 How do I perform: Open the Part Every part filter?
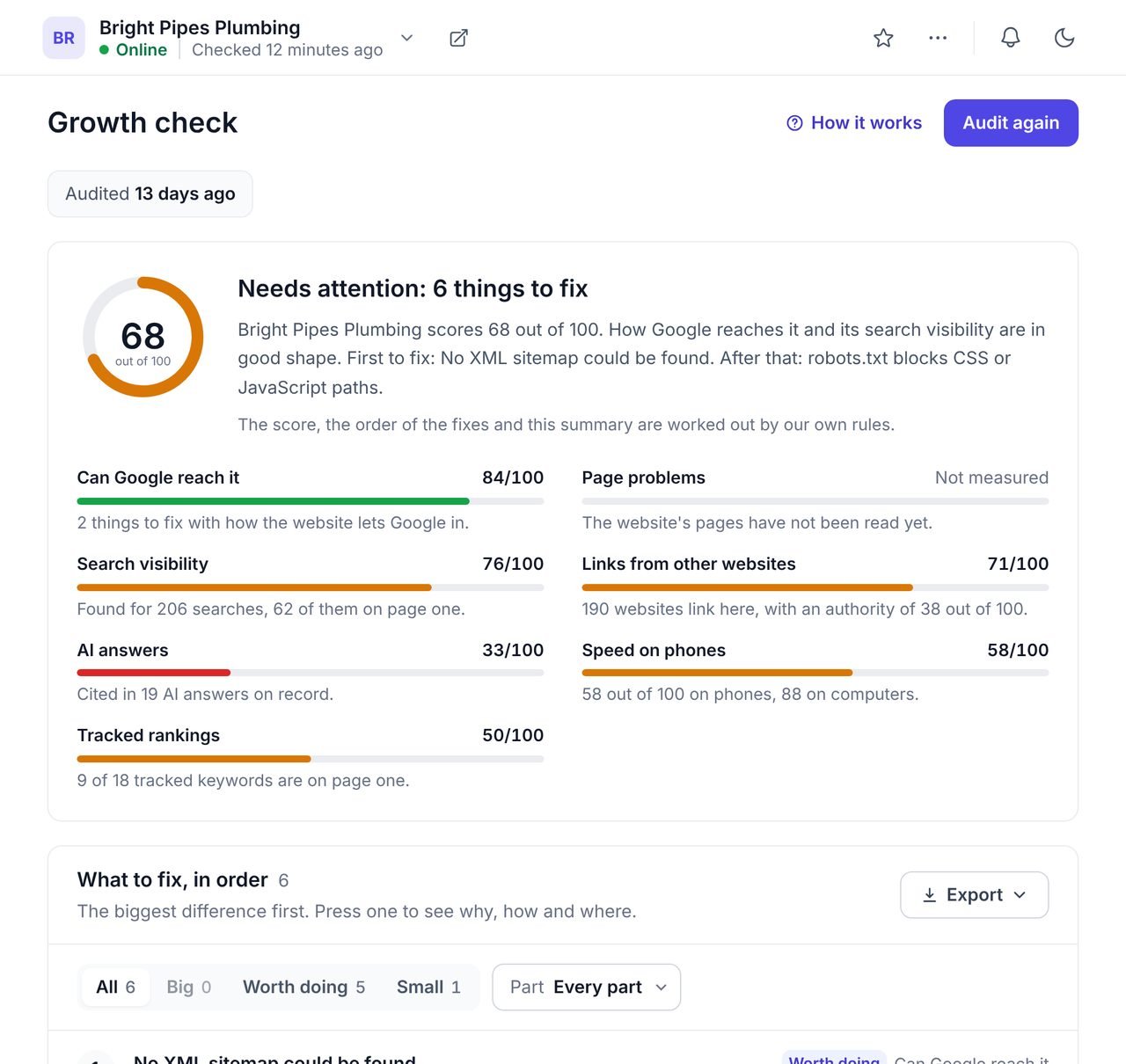click(587, 987)
